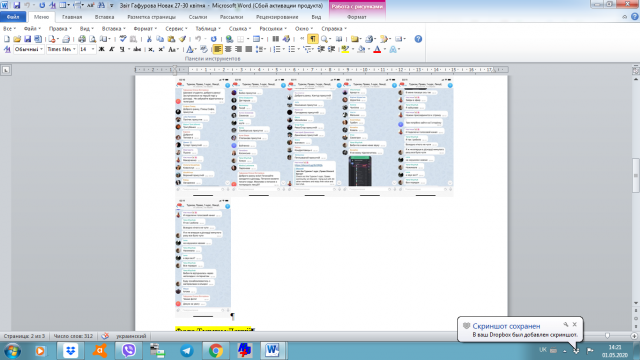Click word count Число слов: 312

click(73, 336)
